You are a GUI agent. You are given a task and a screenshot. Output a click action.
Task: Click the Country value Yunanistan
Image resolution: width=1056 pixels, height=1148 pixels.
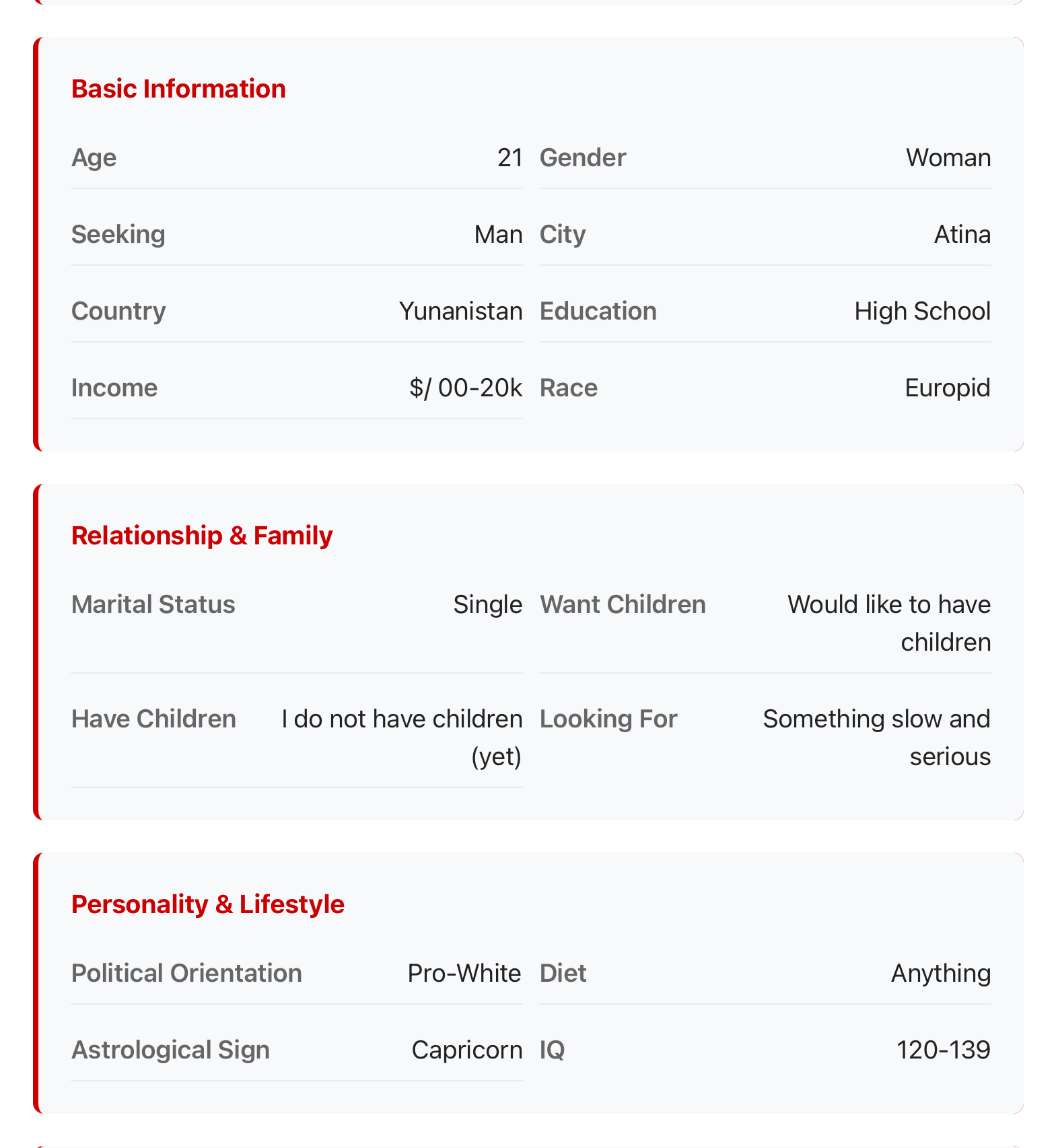(x=460, y=311)
